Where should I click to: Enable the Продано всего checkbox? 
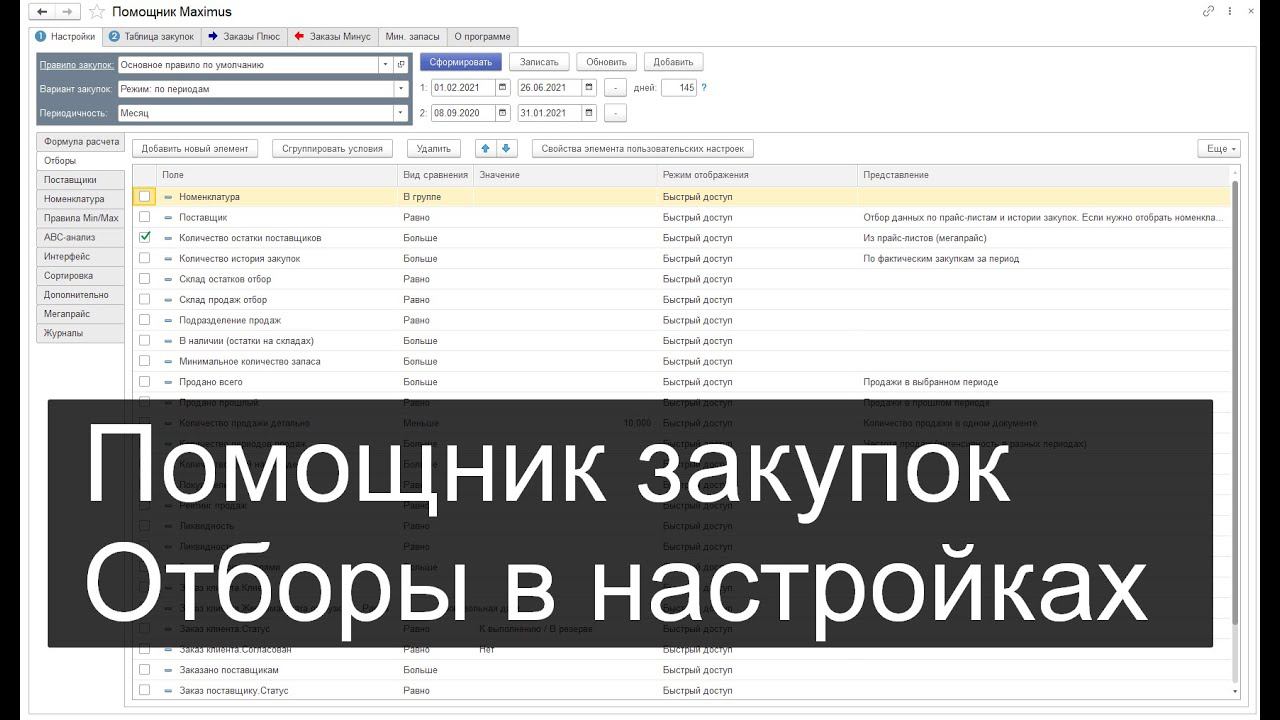(x=145, y=382)
